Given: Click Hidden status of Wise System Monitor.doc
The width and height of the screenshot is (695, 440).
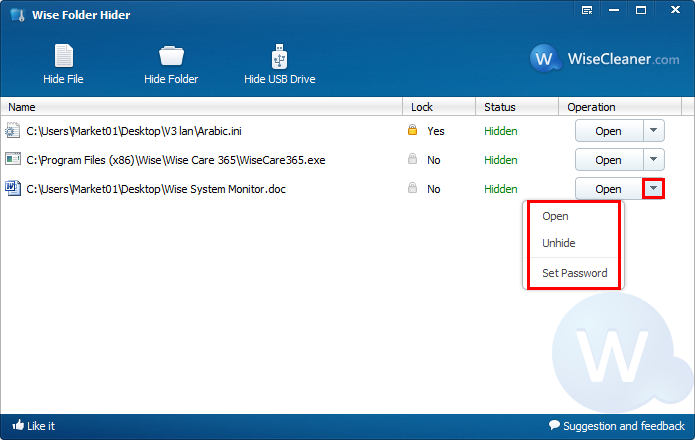Looking at the screenshot, I should (x=500, y=189).
